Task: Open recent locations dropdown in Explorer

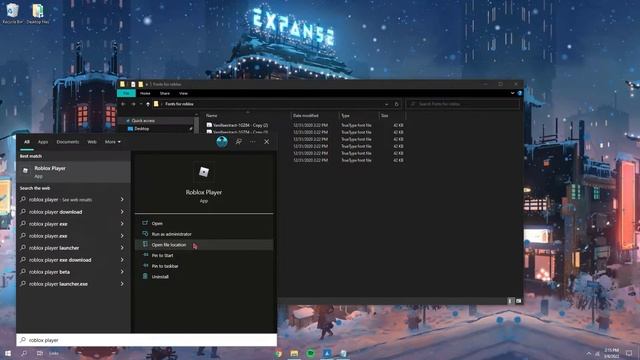Action: pyautogui.click(x=141, y=104)
